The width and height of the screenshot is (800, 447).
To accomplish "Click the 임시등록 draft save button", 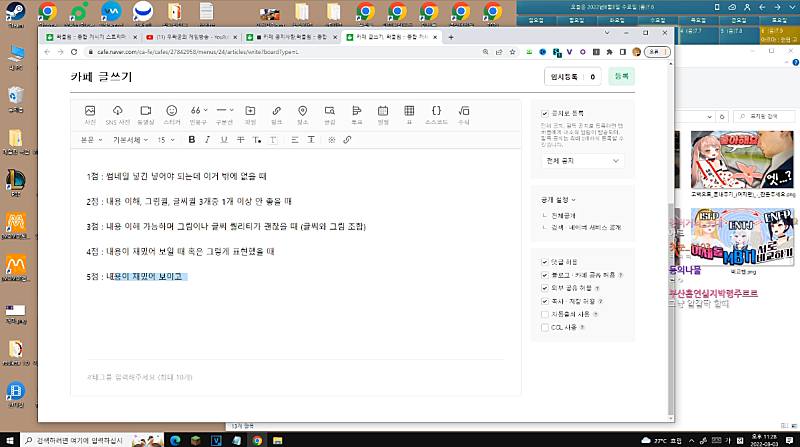I will [563, 76].
